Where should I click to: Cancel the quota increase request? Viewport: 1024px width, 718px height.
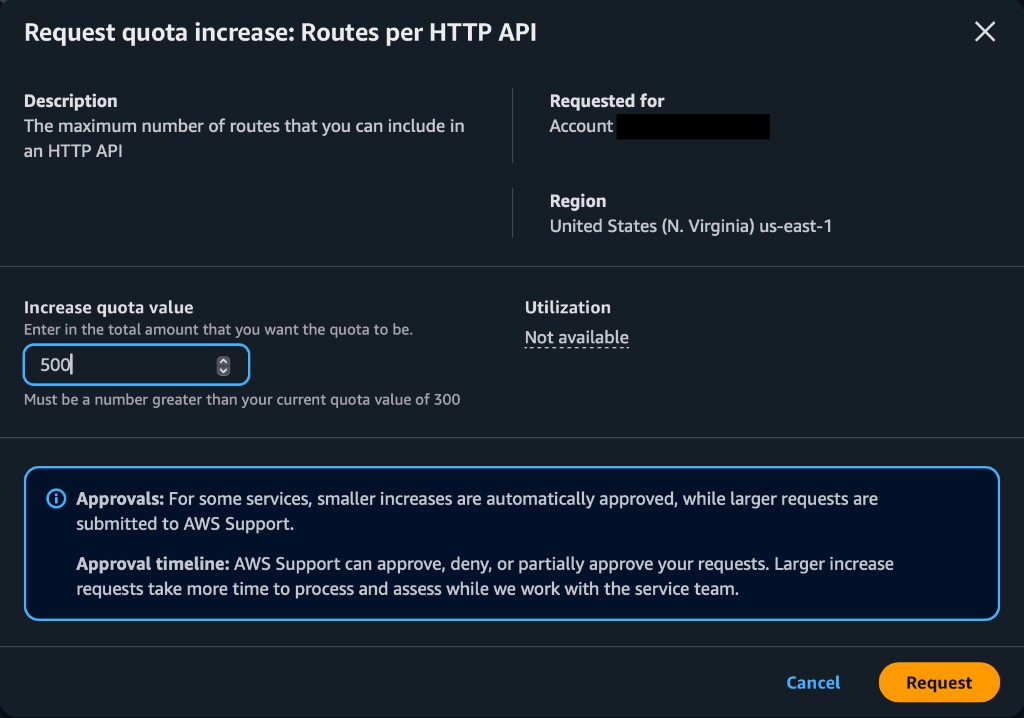tap(813, 683)
